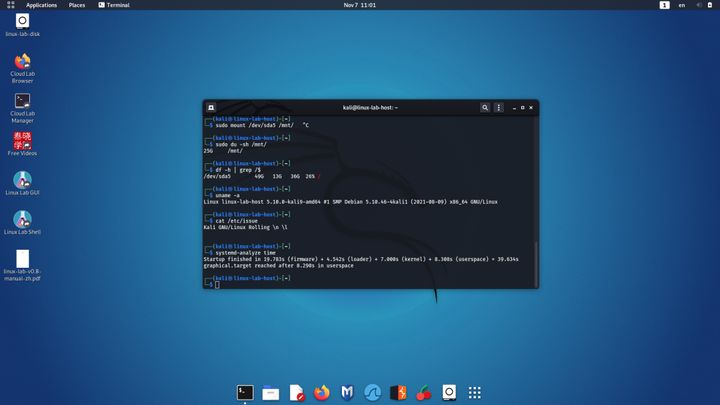Minimize the terminal window
The width and height of the screenshot is (720, 405).
pyautogui.click(x=514, y=107)
